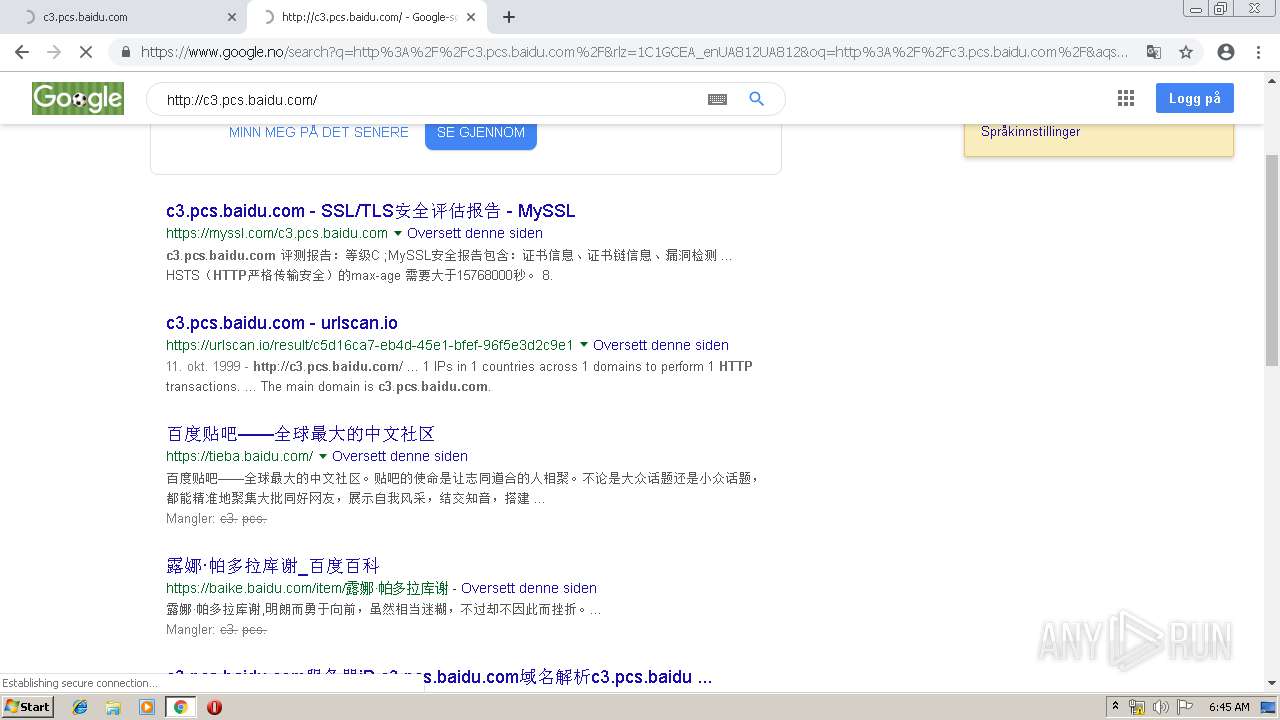View site security info via the lock icon
This screenshot has width=1280, height=720.
(126, 52)
